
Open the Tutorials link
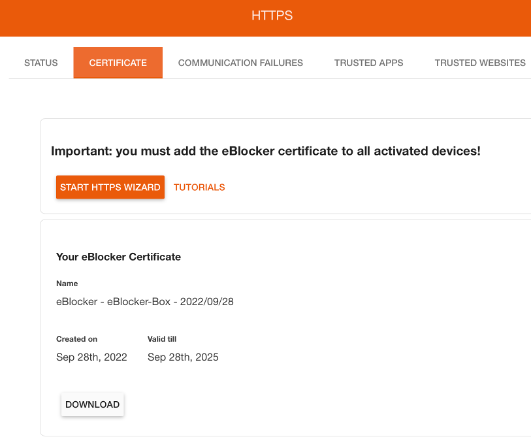[x=199, y=187]
